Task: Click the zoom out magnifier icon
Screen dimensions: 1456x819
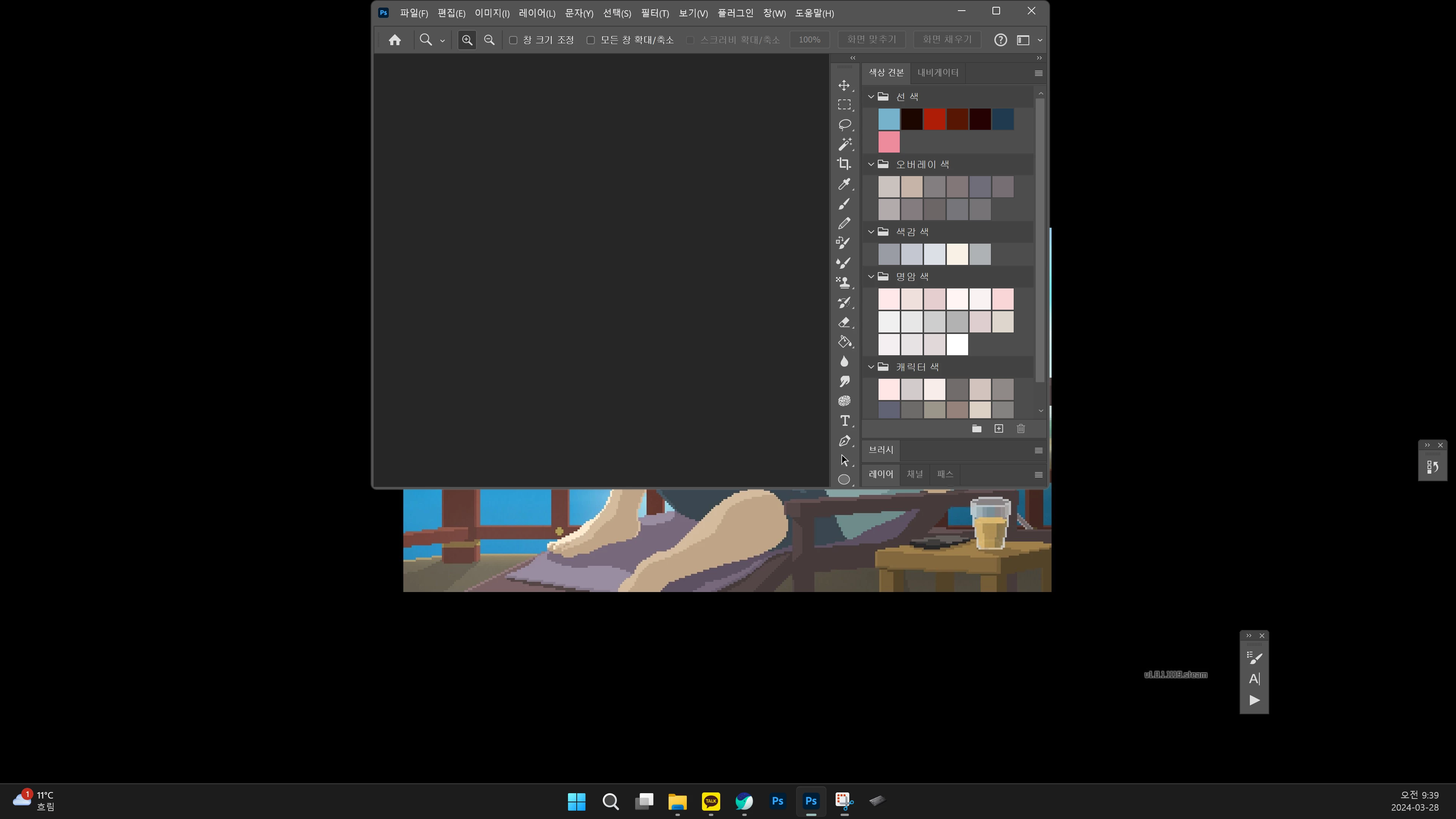Action: tap(489, 40)
